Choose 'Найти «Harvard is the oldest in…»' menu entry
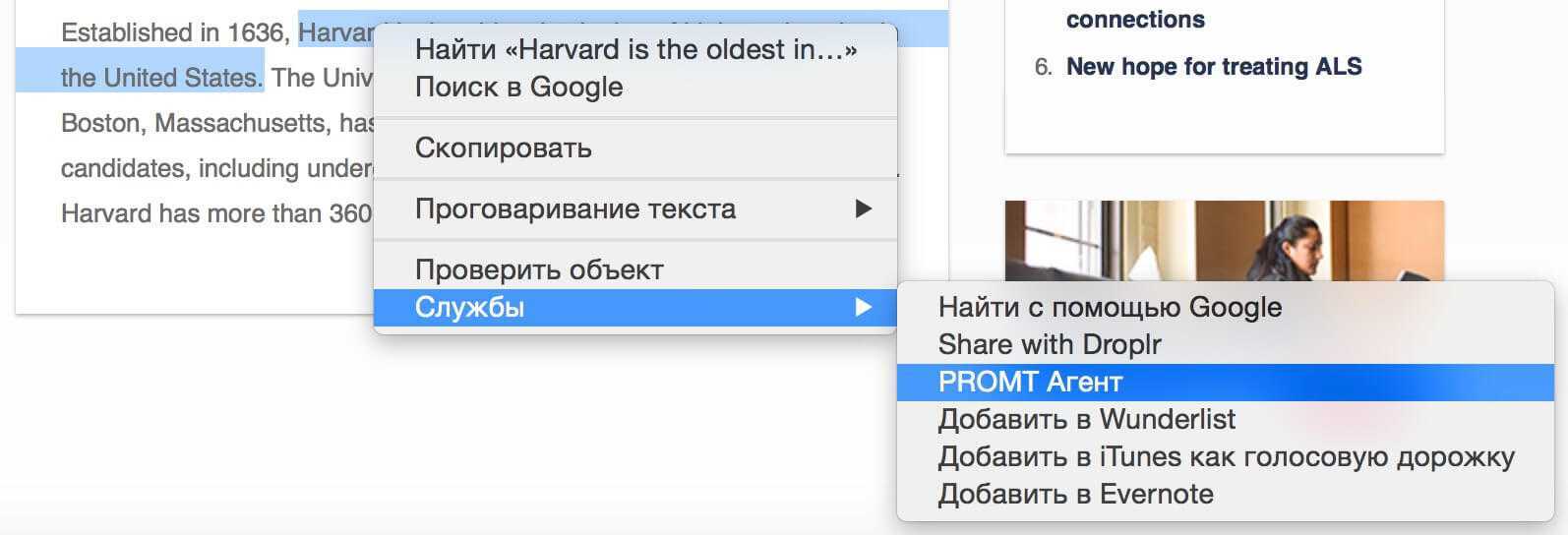 coord(635,49)
